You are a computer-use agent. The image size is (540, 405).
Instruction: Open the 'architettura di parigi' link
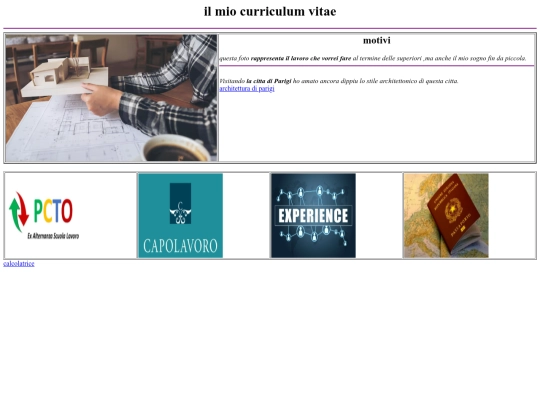pyautogui.click(x=247, y=89)
